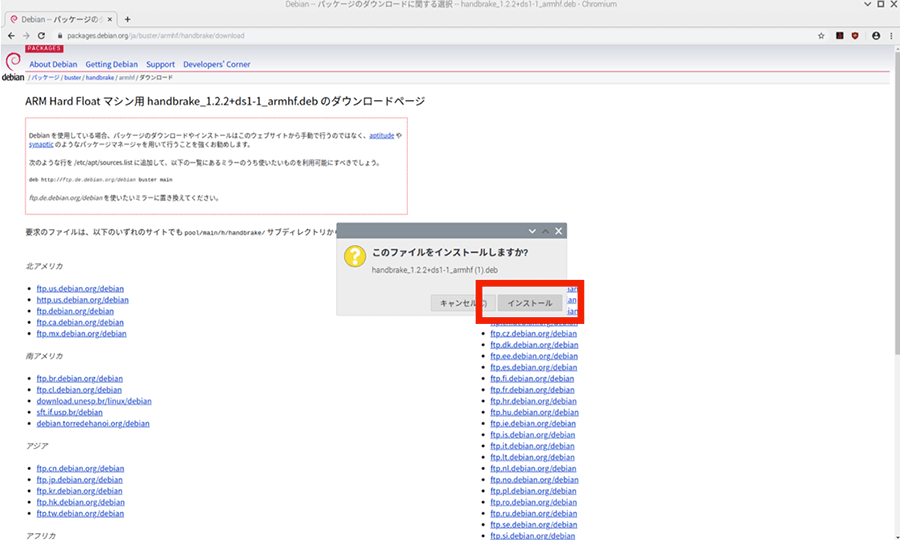This screenshot has height=540, width=900.
Task: Open ftp.es.debian.org/debian mirror
Action: (x=534, y=367)
